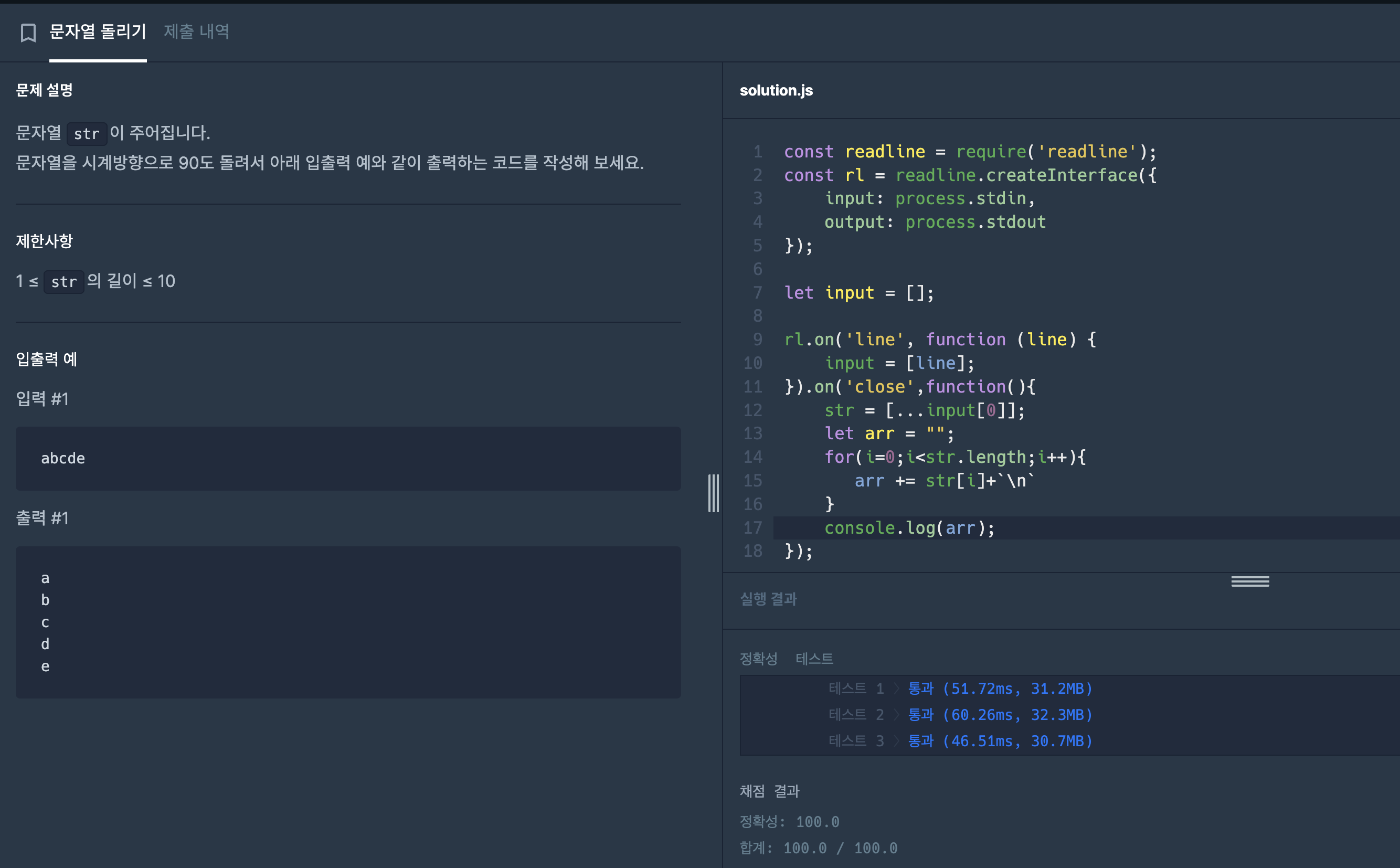
Task: Place cursor on code line 1 require statement
Action: click(x=970, y=152)
